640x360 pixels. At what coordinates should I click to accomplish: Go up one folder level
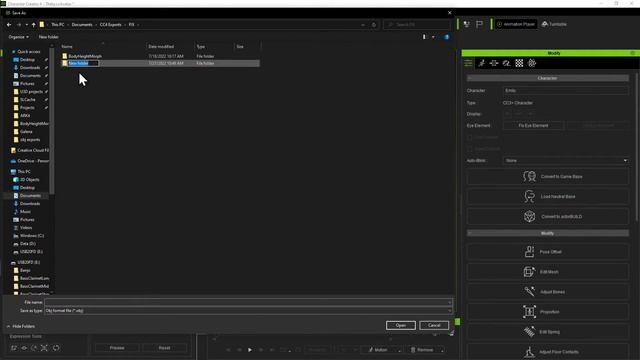tap(33, 24)
